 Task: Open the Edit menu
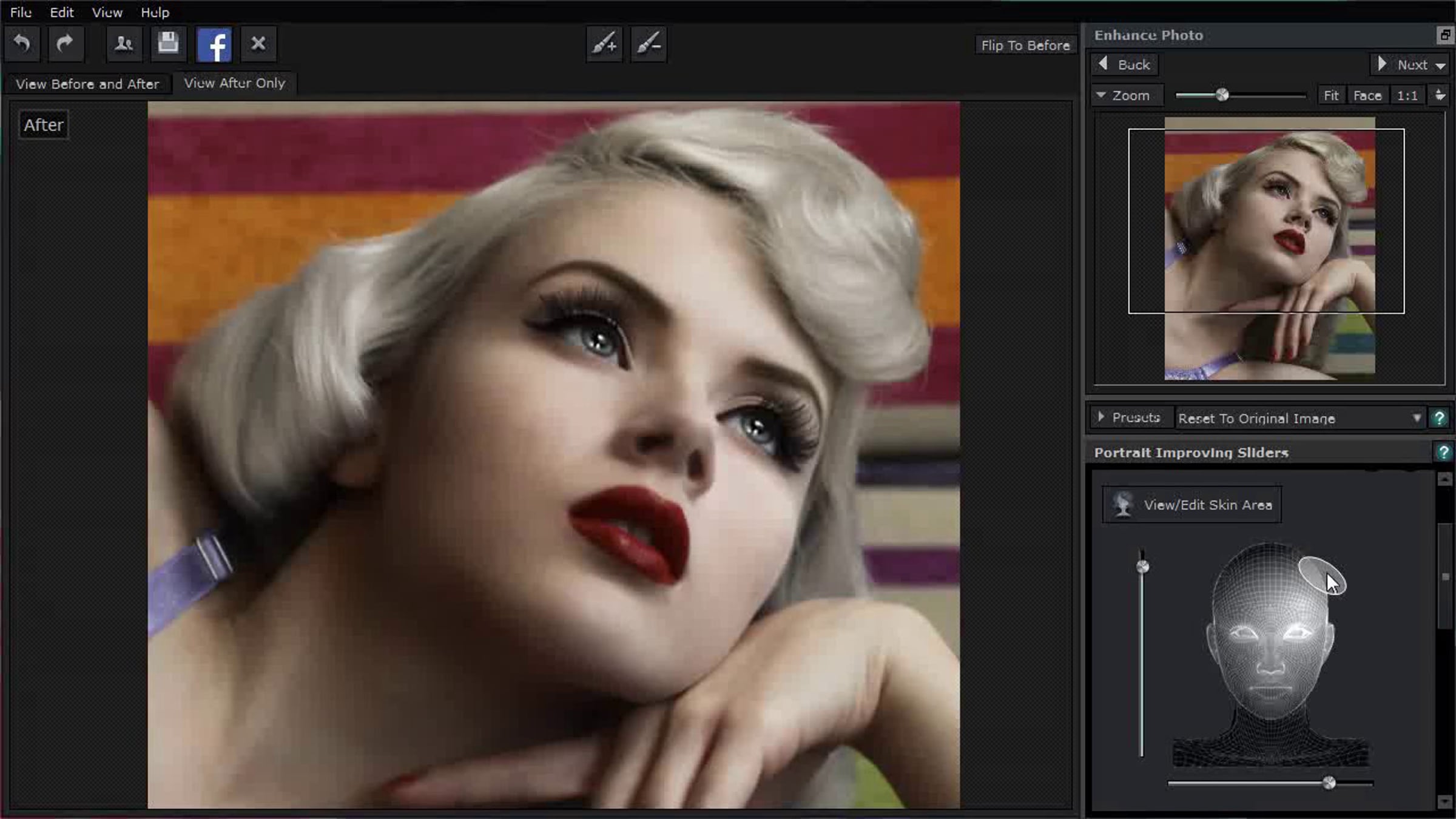(x=61, y=12)
